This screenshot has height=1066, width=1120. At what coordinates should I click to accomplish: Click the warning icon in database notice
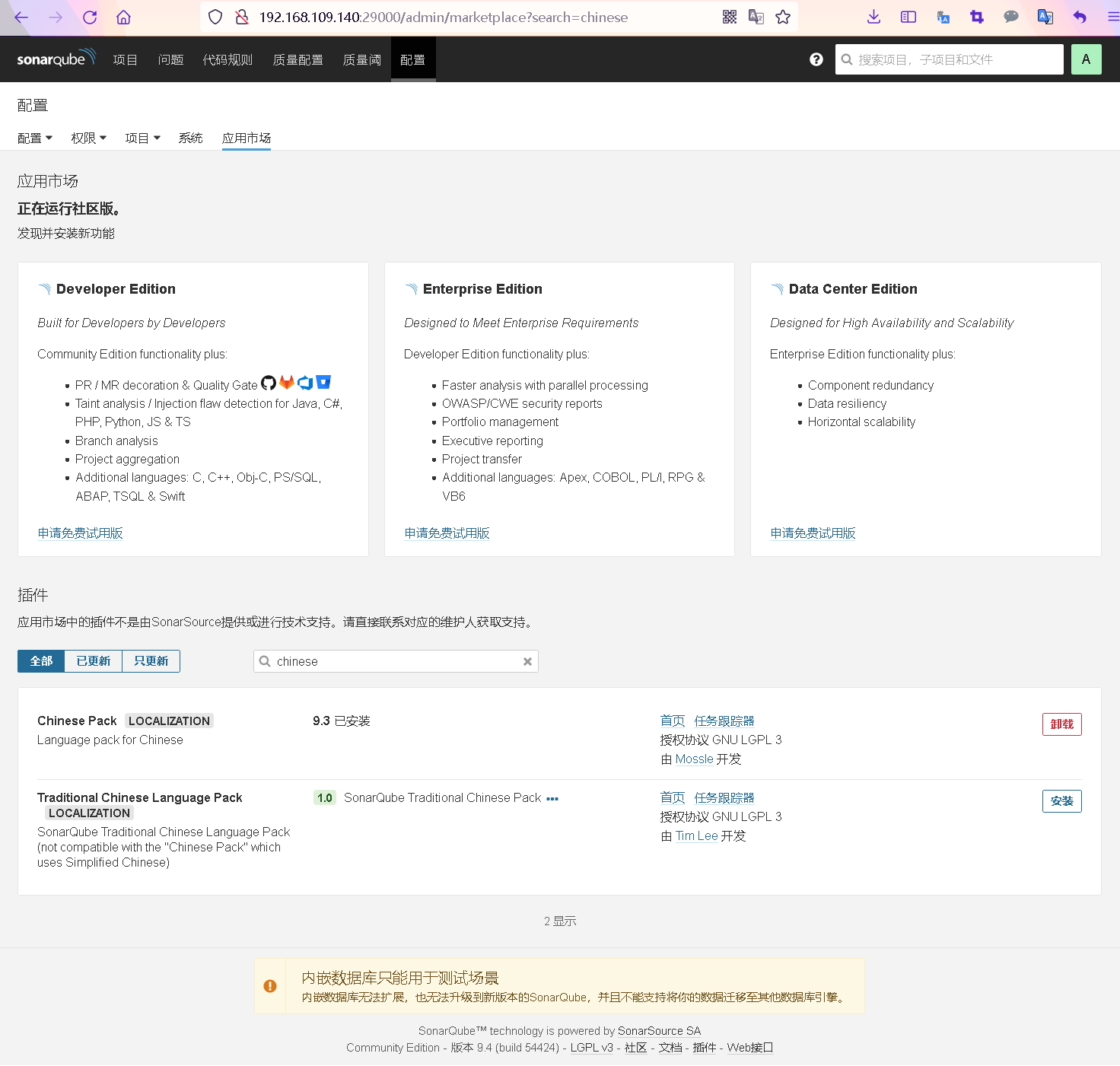click(270, 986)
